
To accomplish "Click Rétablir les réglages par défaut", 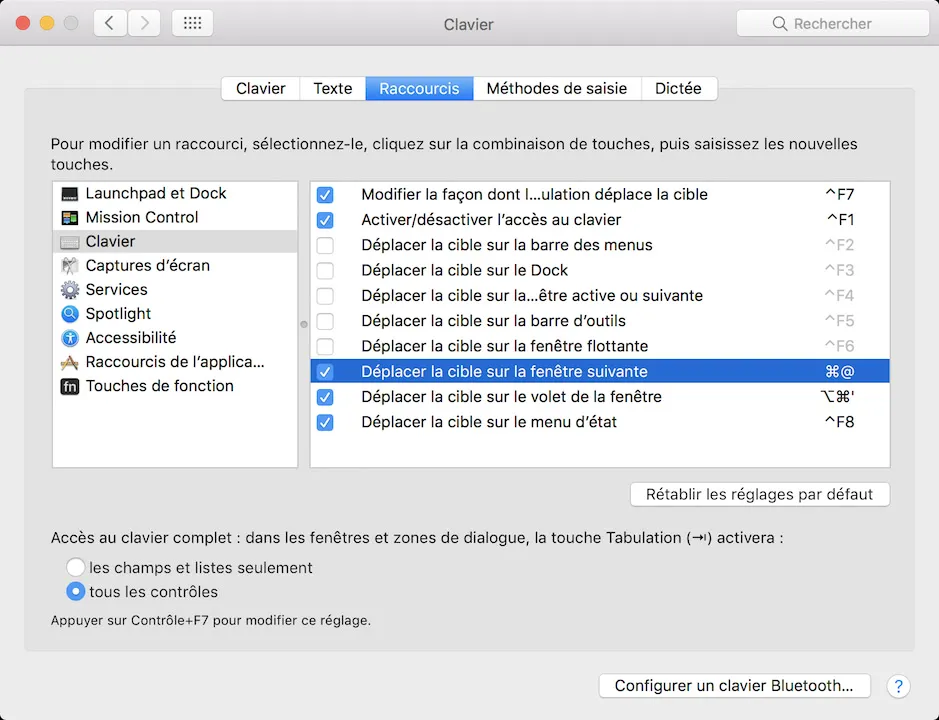I will click(x=759, y=494).
